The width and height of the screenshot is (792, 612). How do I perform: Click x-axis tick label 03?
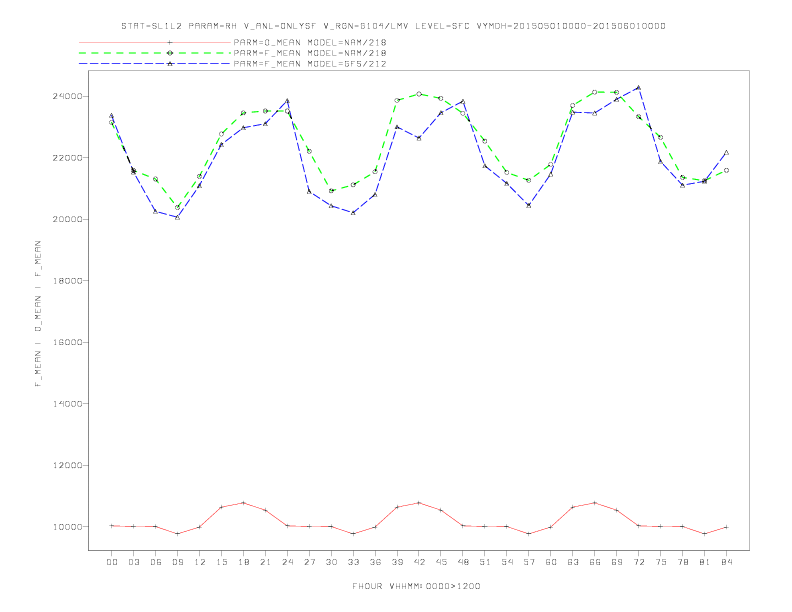133,562
